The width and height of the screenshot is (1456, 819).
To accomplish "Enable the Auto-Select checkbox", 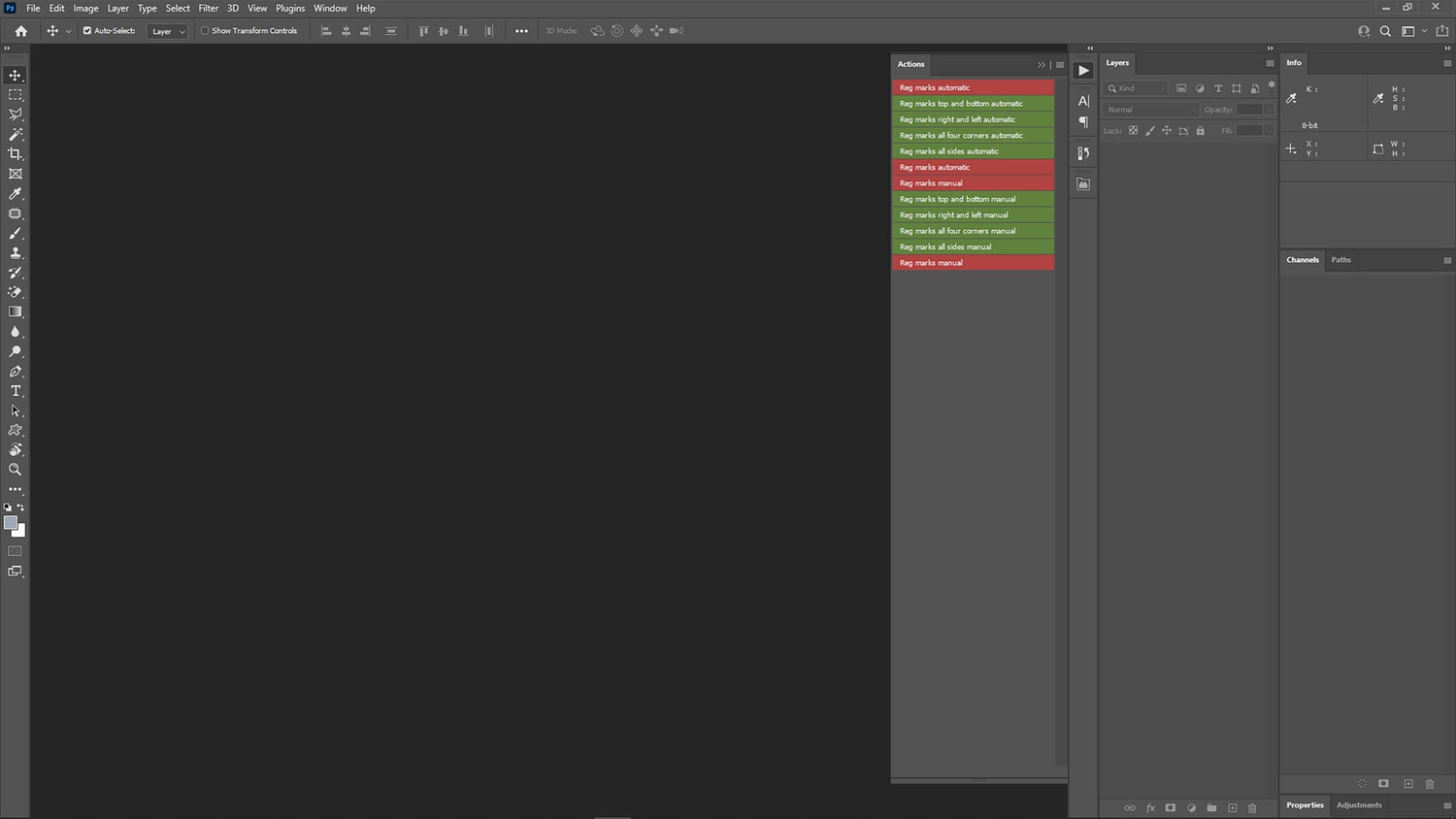I will 86,30.
